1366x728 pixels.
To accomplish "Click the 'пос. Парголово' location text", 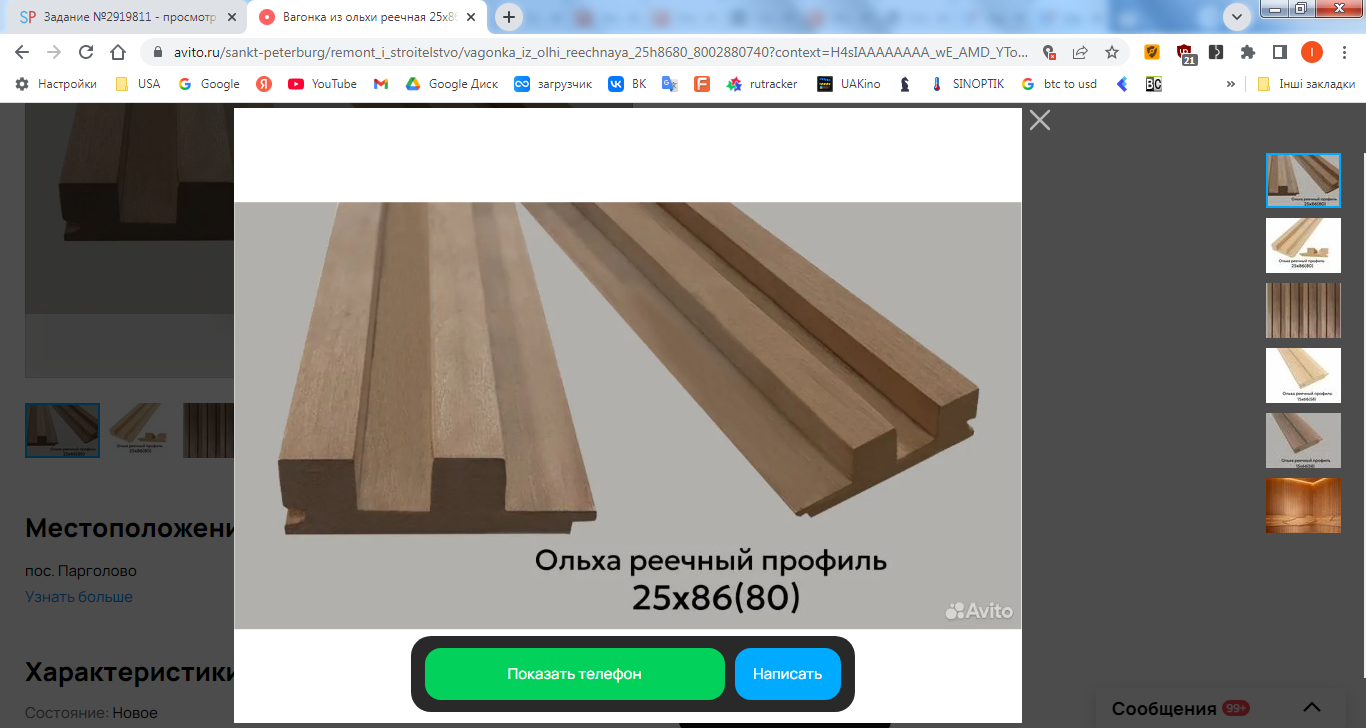I will tap(81, 571).
